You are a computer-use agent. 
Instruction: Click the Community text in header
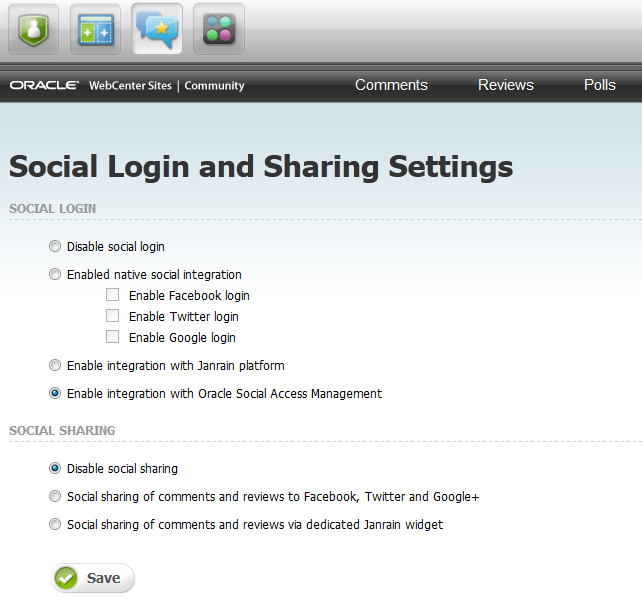214,86
